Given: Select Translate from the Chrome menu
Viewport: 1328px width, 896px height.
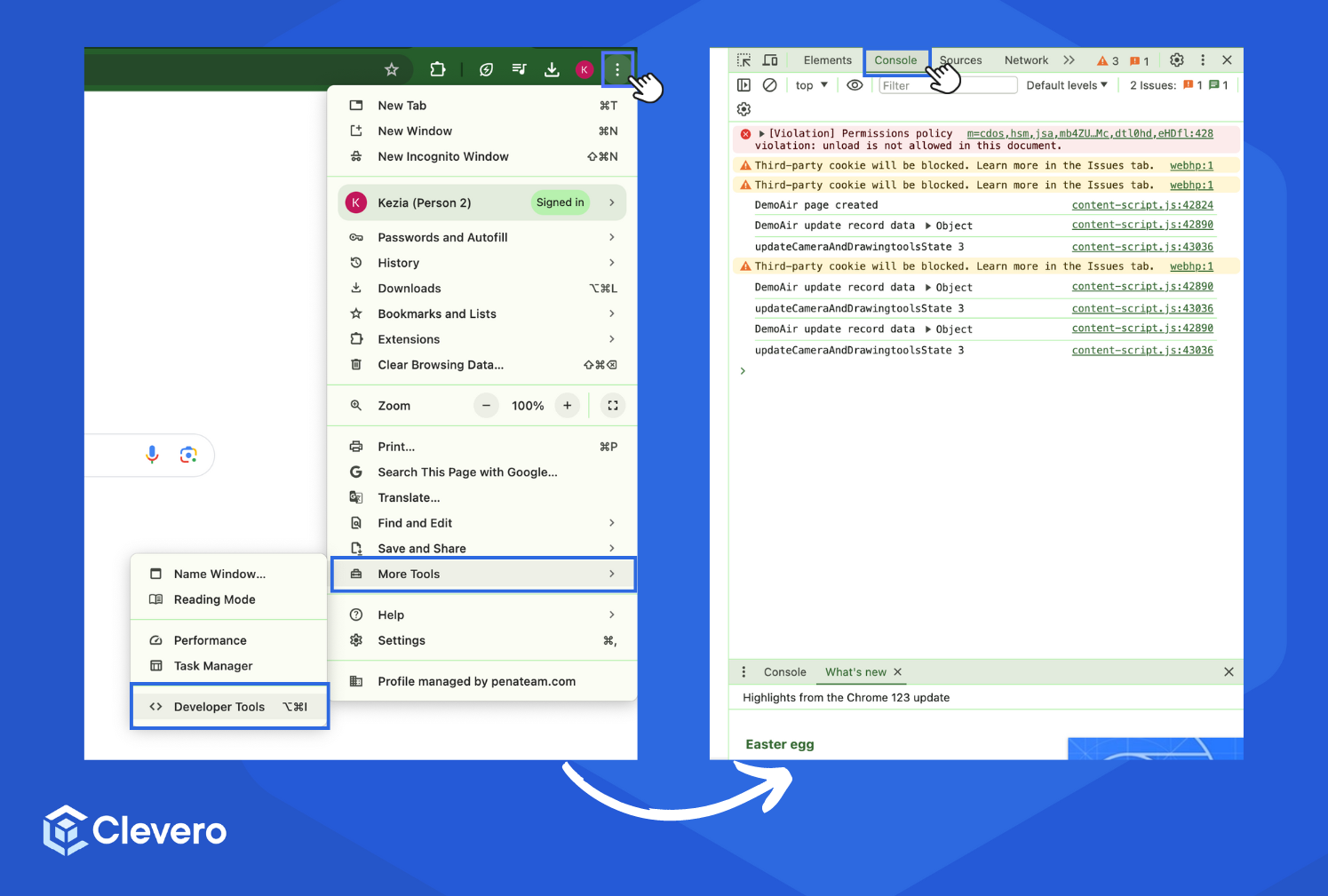Looking at the screenshot, I should 483,497.
